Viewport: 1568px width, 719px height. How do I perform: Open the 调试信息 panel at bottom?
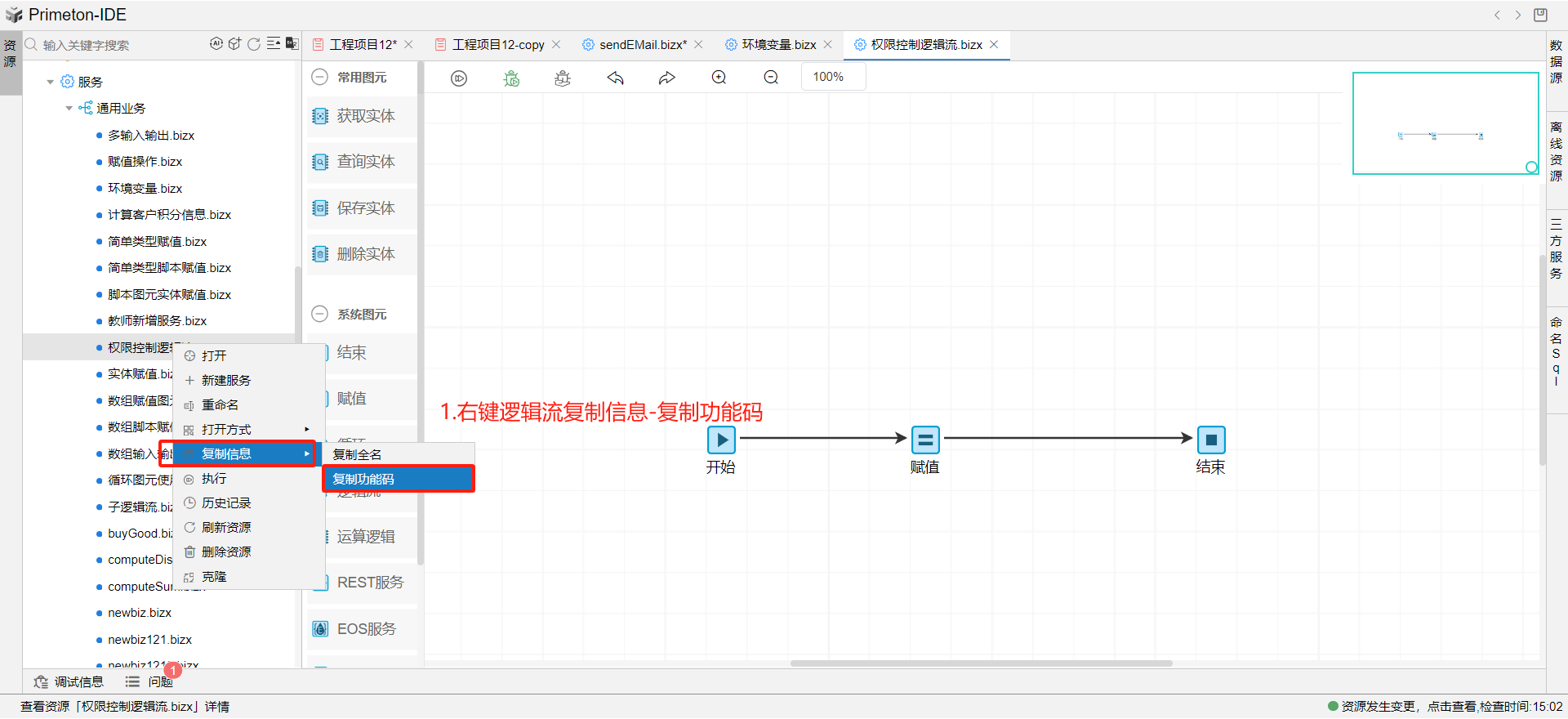69,681
